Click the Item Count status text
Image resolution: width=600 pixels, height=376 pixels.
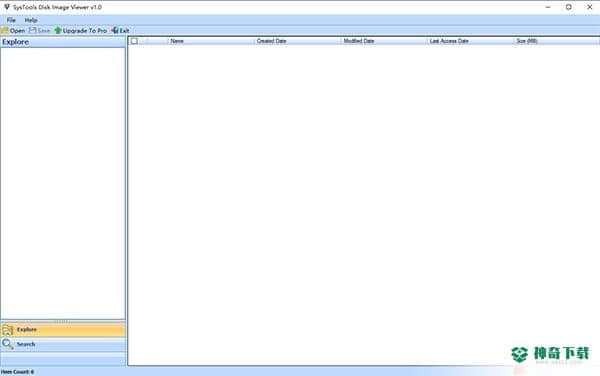(x=17, y=372)
